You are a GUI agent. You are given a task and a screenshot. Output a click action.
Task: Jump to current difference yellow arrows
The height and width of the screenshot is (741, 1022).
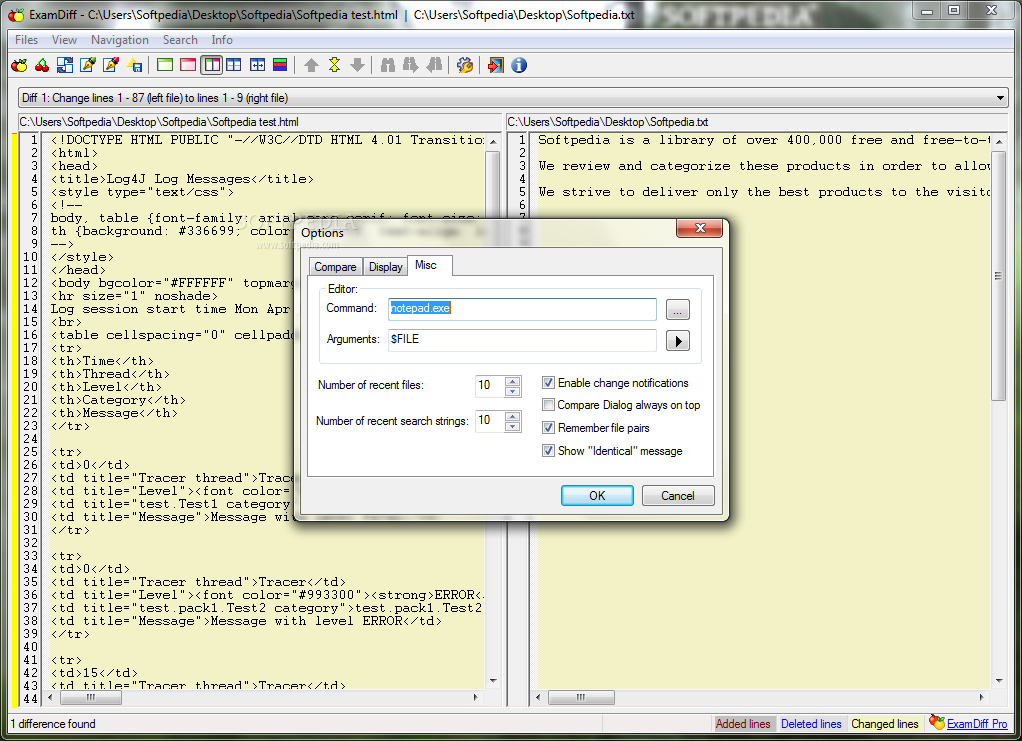point(334,65)
